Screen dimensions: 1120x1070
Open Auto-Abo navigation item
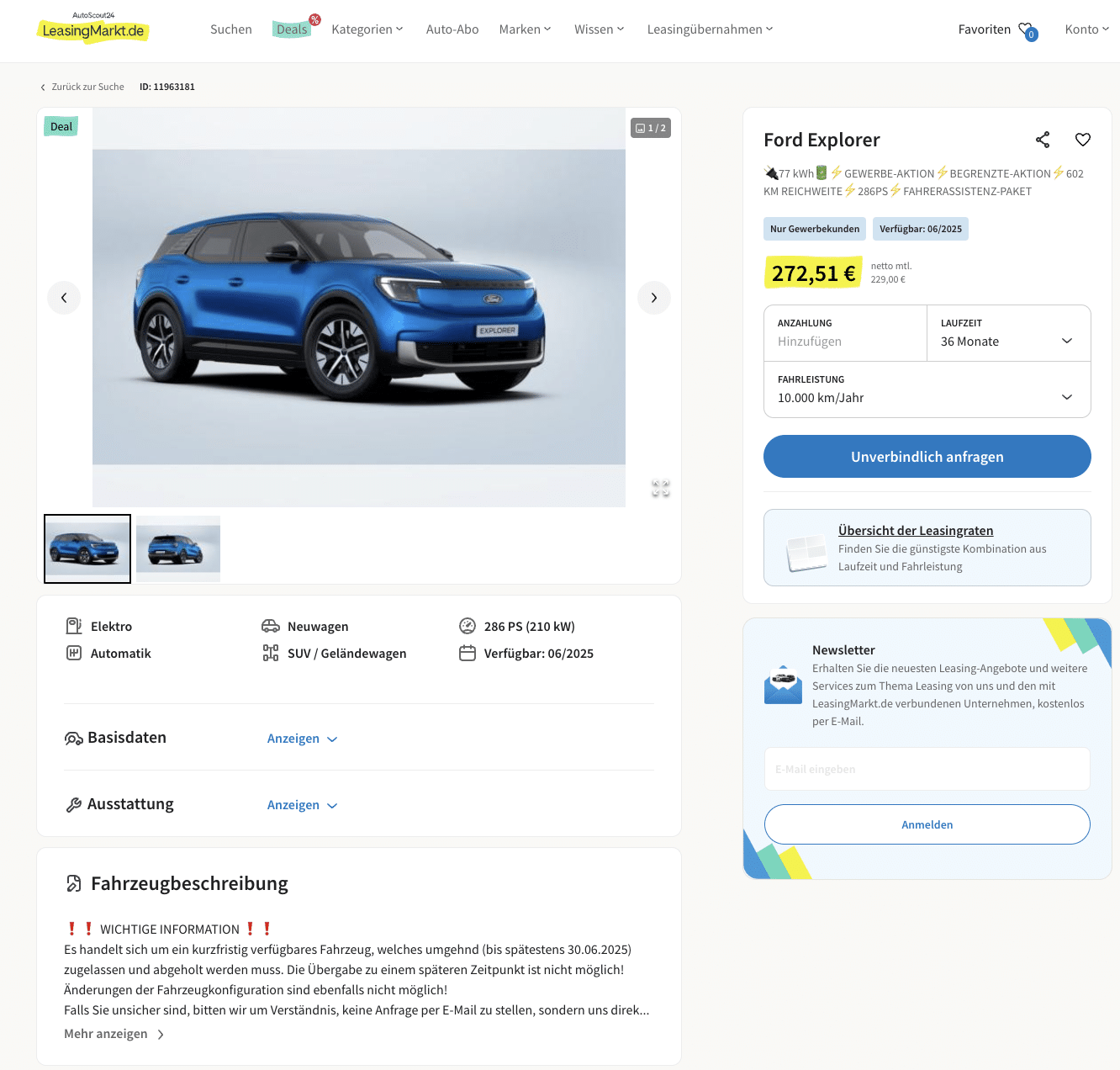click(x=452, y=29)
